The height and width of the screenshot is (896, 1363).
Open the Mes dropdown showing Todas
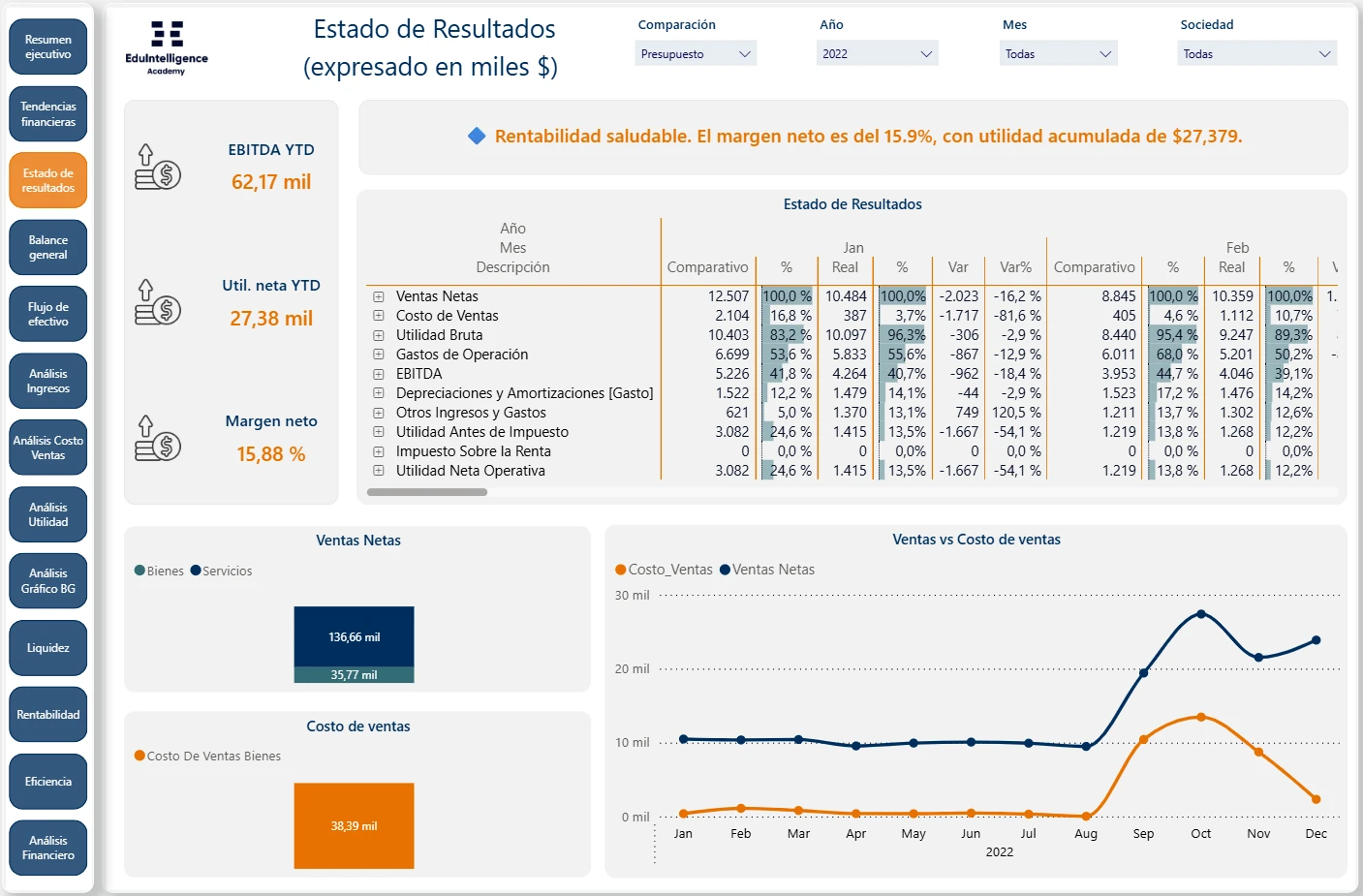(1059, 54)
